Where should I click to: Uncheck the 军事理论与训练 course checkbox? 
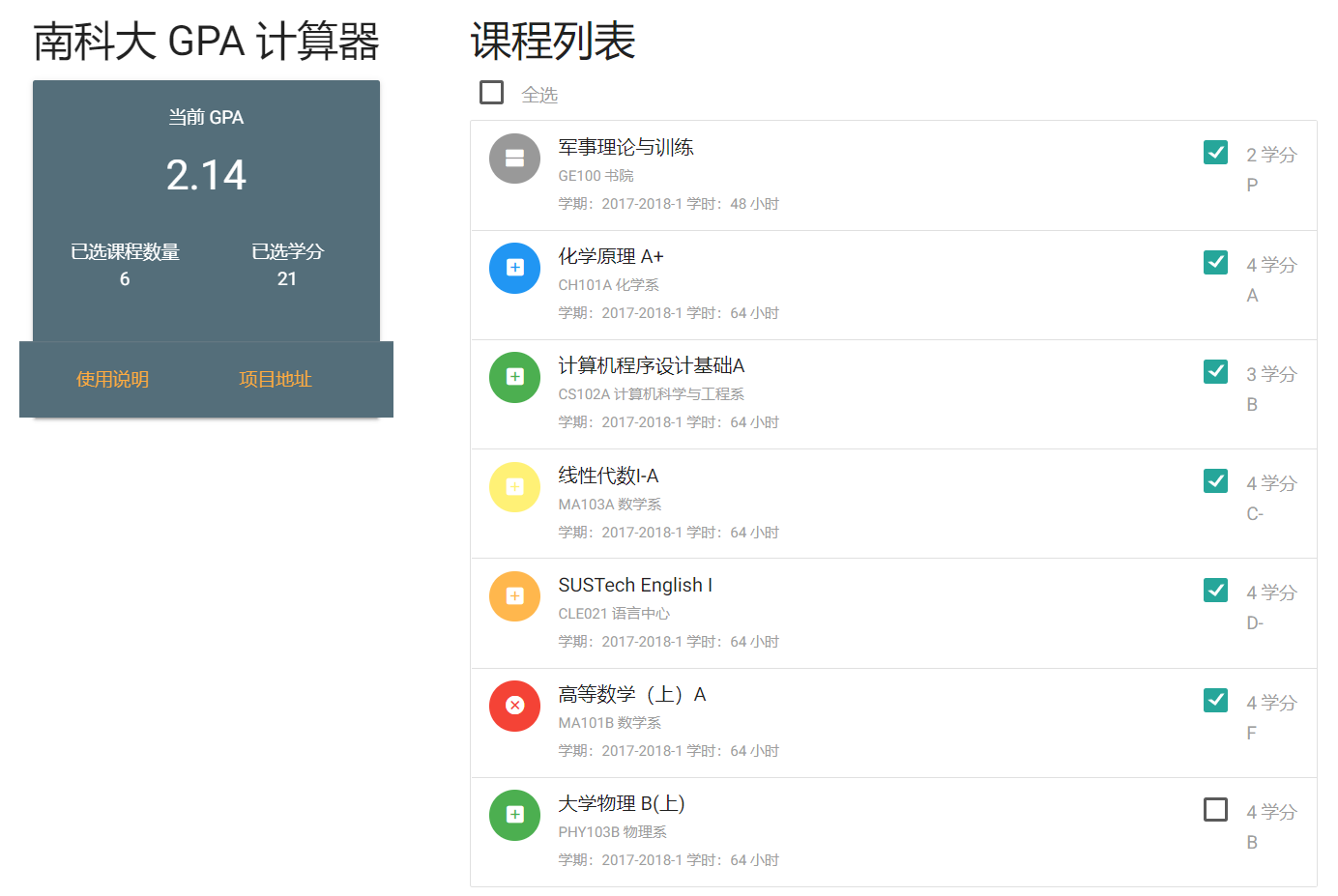(x=1216, y=153)
